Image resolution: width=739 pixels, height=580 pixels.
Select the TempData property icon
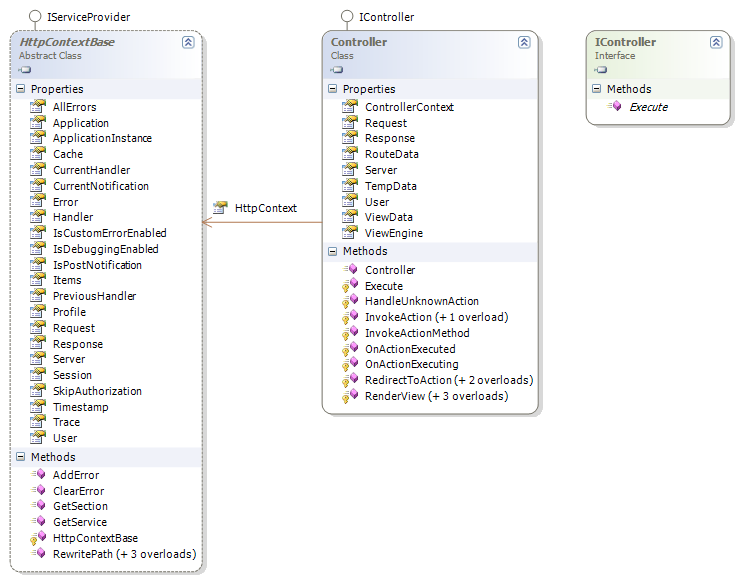click(350, 185)
